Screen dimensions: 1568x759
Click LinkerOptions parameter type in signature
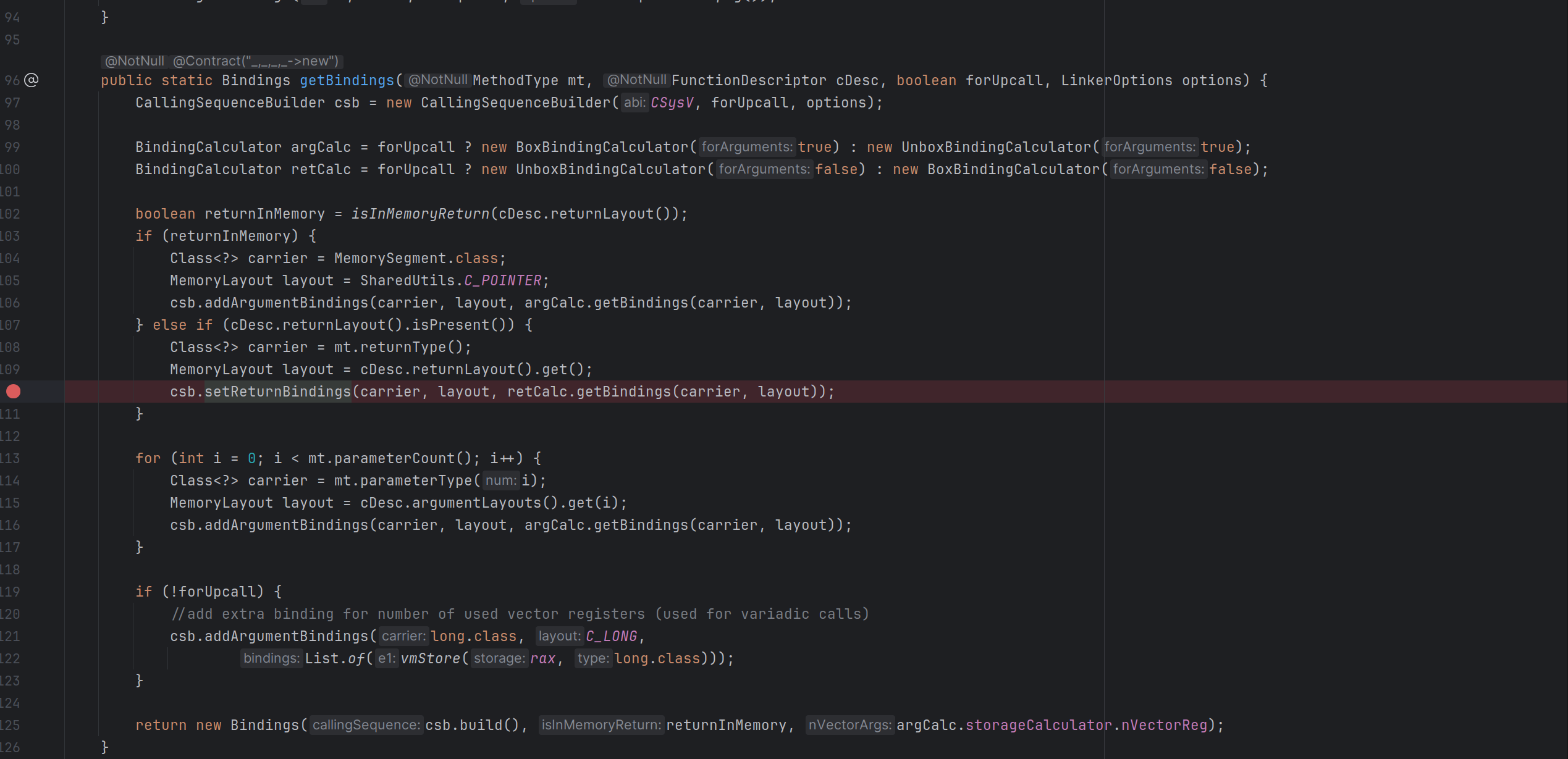1116,80
